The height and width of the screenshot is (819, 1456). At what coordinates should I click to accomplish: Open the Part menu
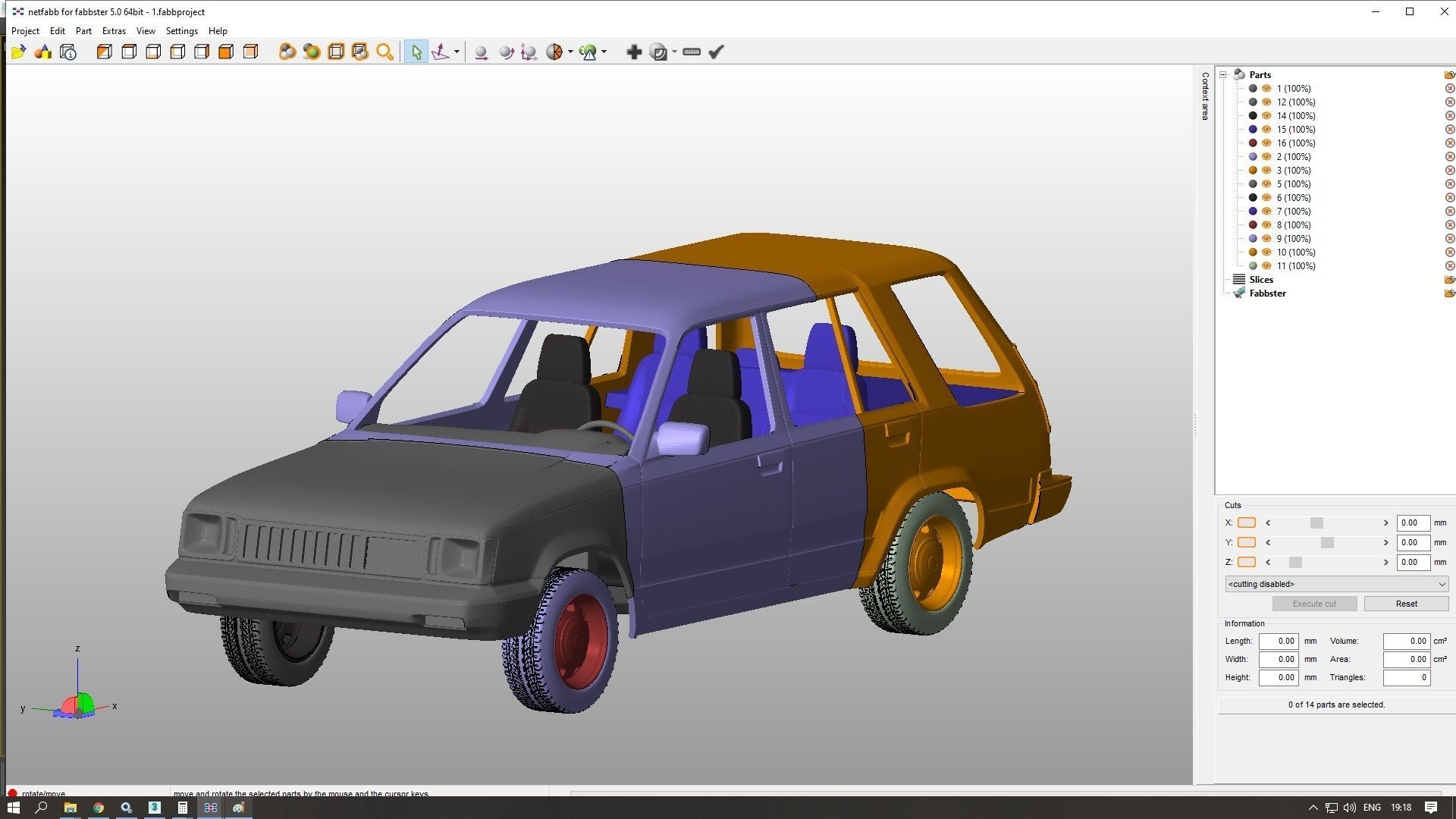click(83, 31)
